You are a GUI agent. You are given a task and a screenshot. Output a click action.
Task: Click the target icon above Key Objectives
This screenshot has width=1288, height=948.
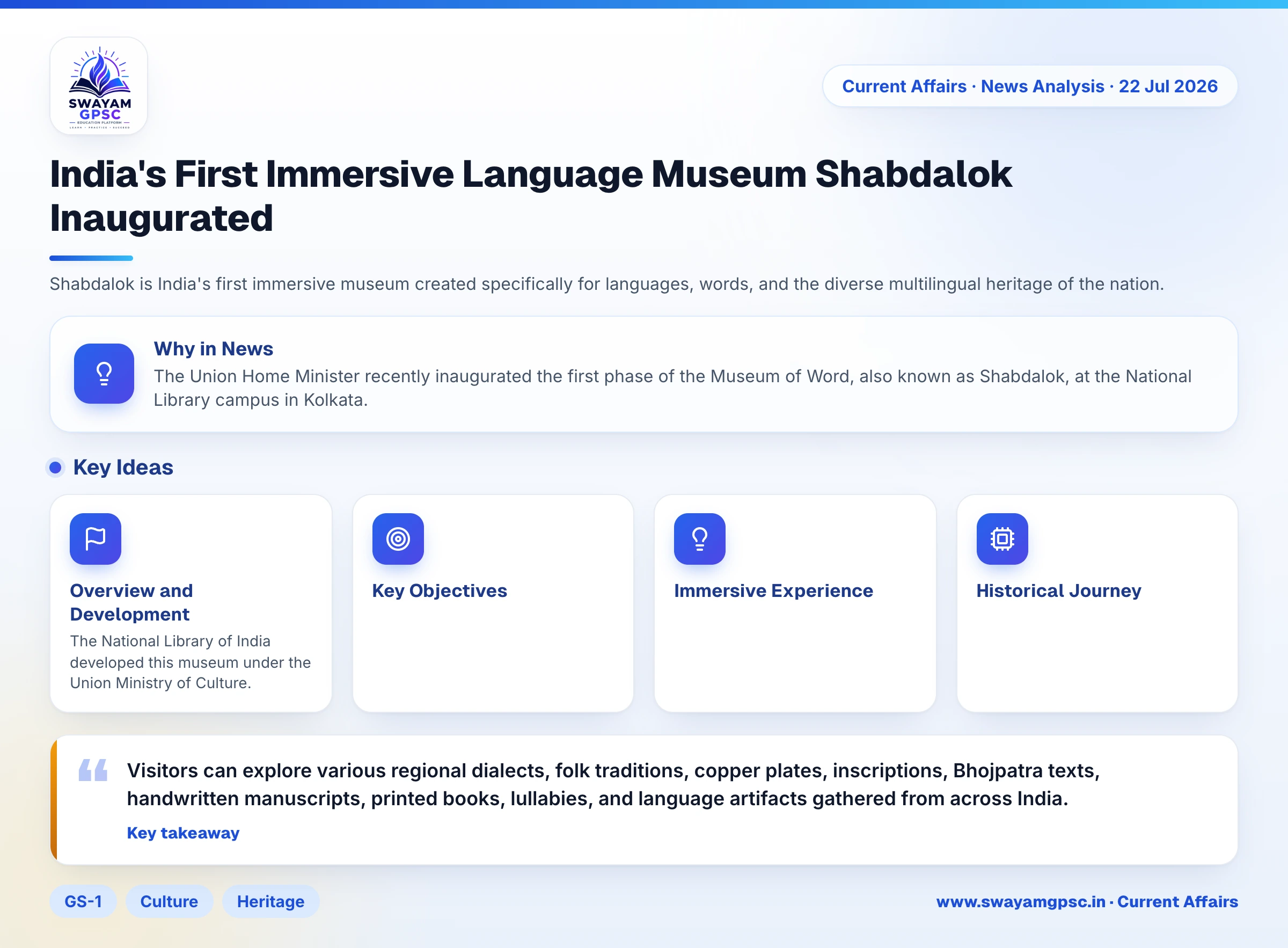click(x=398, y=539)
